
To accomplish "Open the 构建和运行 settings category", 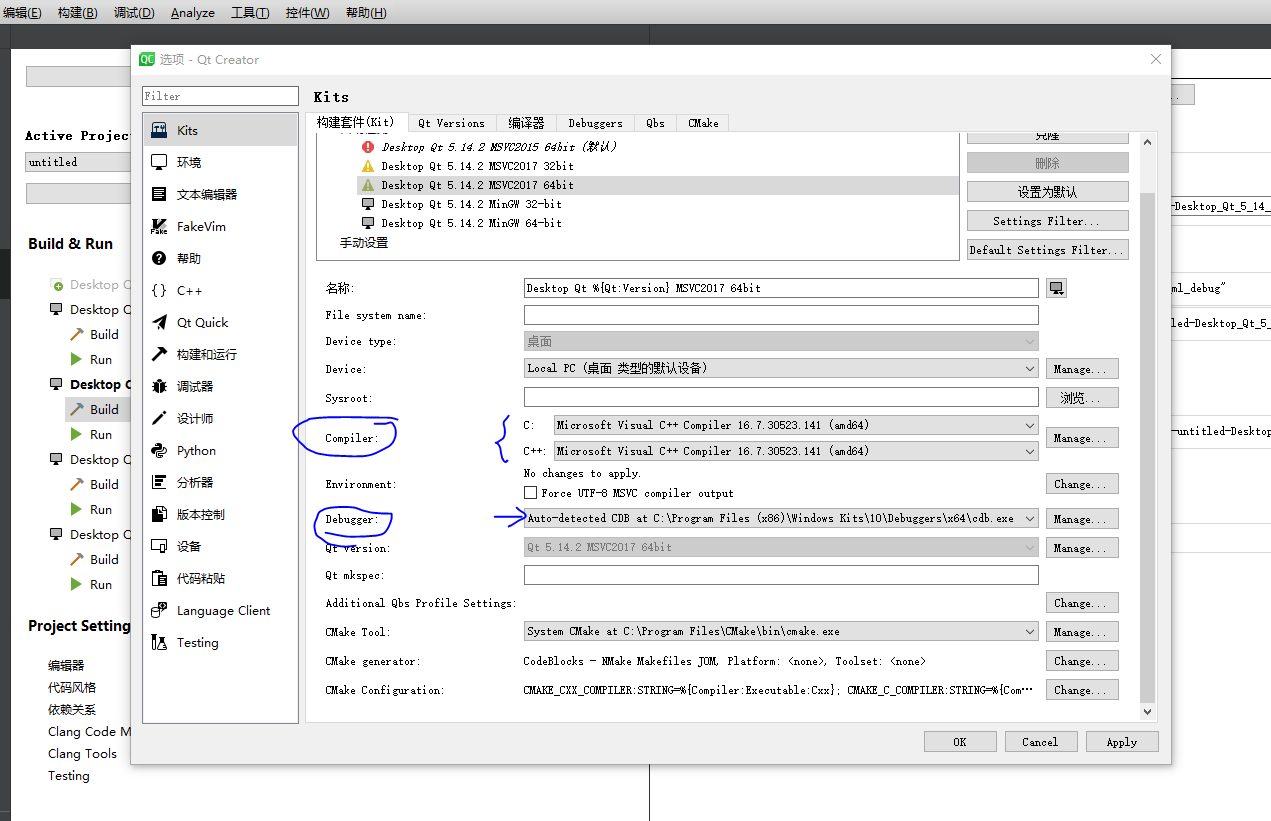I will [x=220, y=354].
